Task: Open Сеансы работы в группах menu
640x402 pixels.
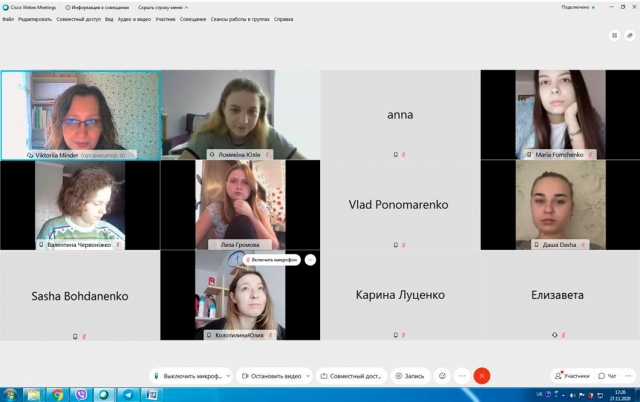Action: 240,19
